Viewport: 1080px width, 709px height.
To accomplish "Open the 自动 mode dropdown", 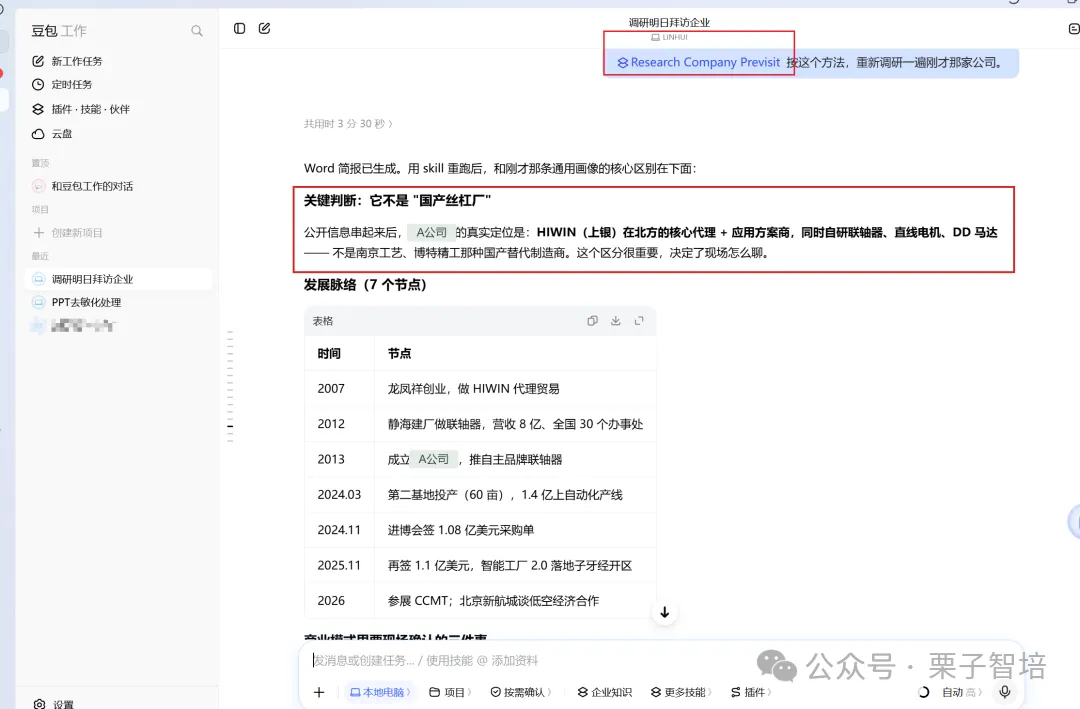I will tap(962, 692).
